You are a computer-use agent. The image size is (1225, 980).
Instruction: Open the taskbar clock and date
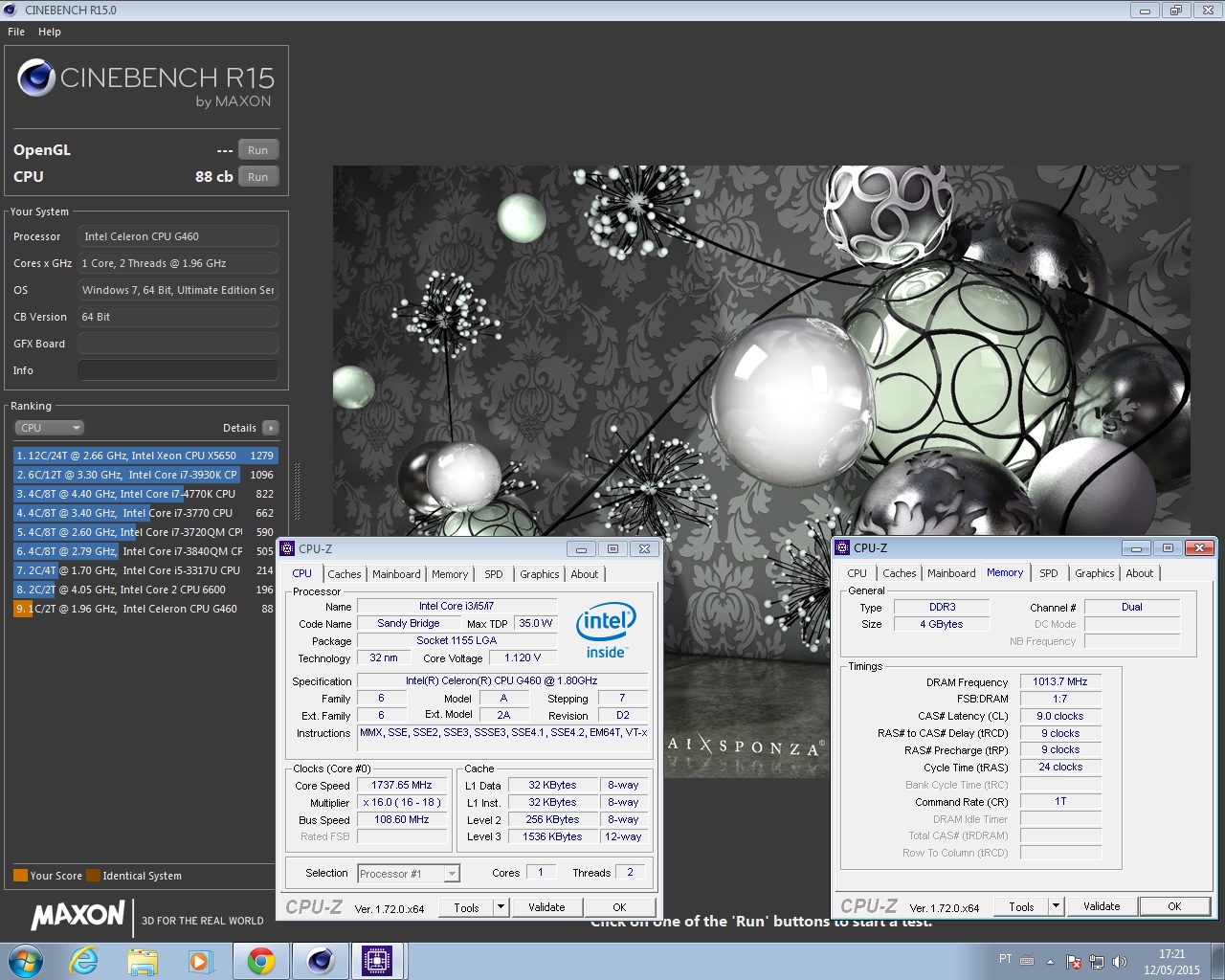point(1171,962)
